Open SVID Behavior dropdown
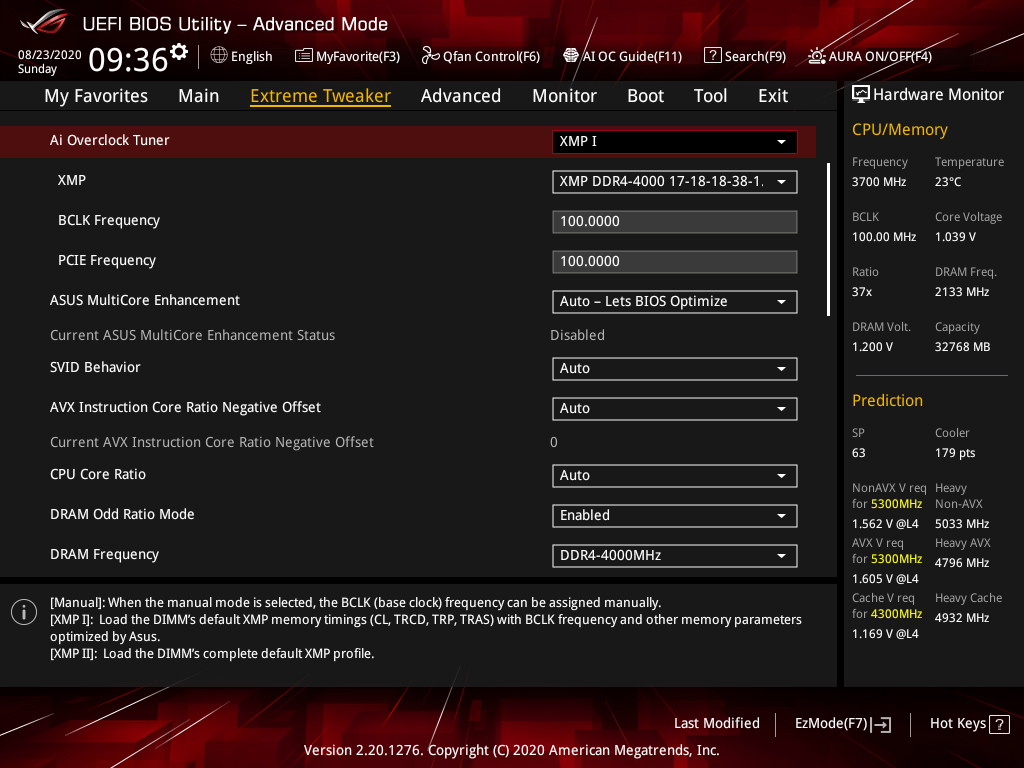Image resolution: width=1024 pixels, height=768 pixels. click(x=675, y=368)
